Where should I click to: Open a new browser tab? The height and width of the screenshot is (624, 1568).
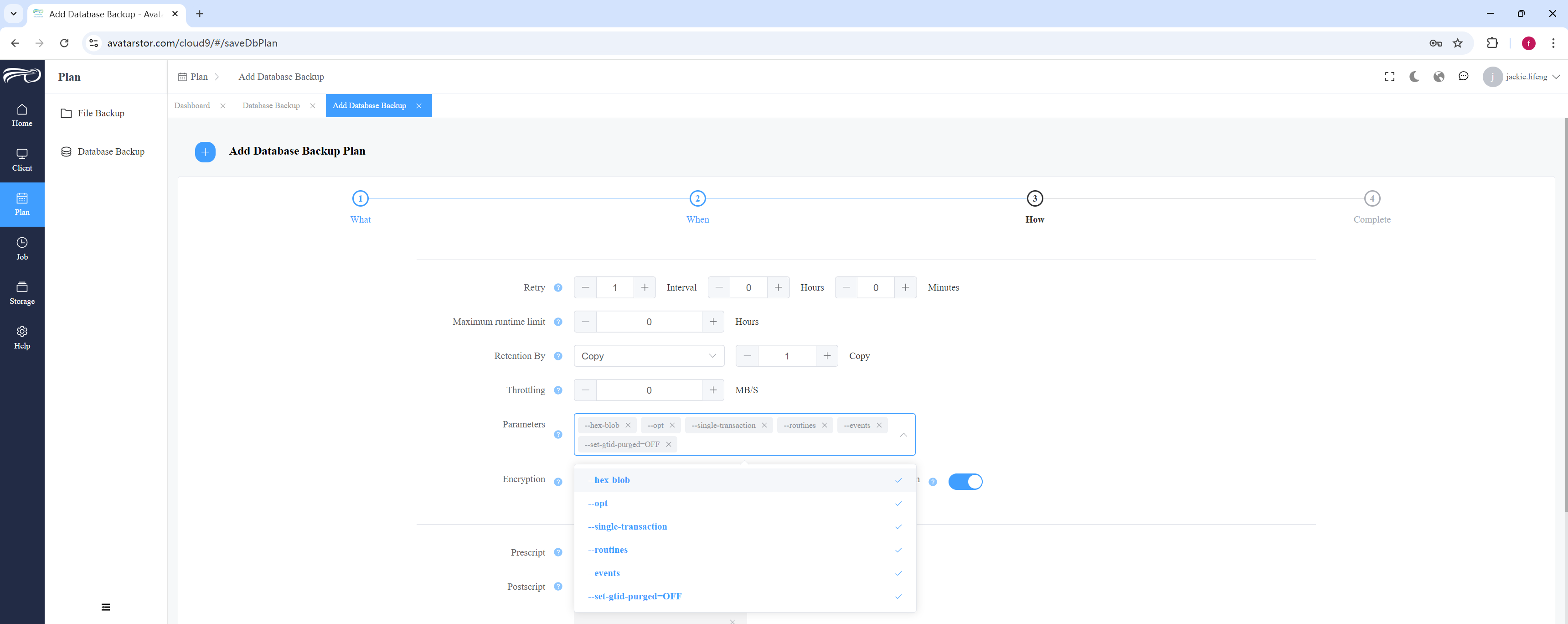[200, 13]
